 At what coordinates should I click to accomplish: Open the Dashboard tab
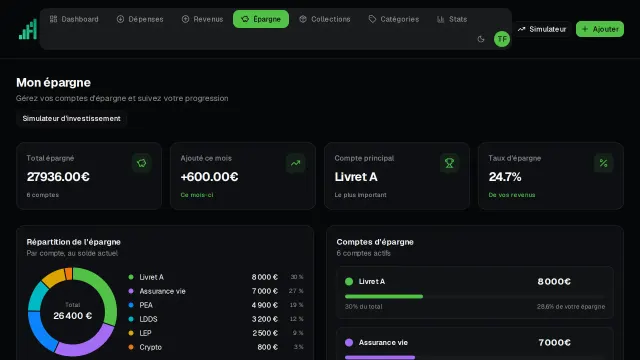pyautogui.click(x=74, y=19)
